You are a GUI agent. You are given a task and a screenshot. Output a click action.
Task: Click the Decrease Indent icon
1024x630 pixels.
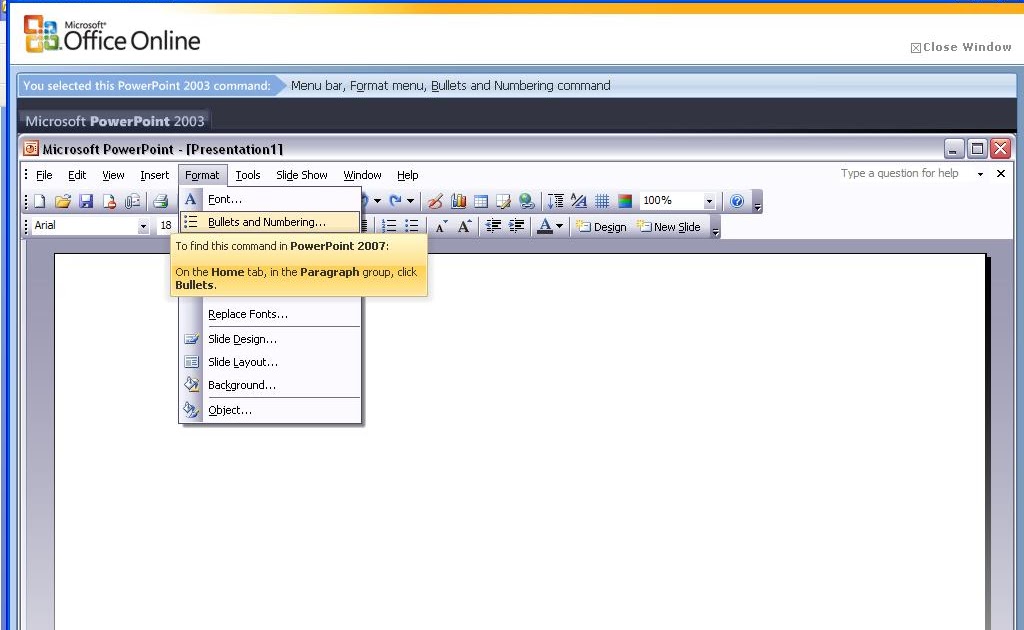point(493,226)
